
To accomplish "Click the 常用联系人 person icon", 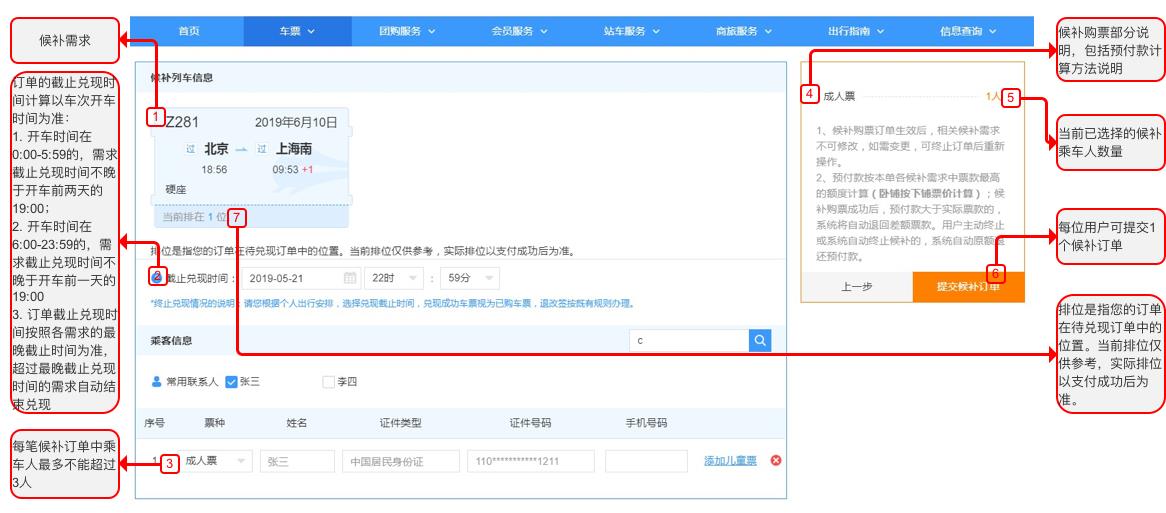I will click(x=156, y=381).
